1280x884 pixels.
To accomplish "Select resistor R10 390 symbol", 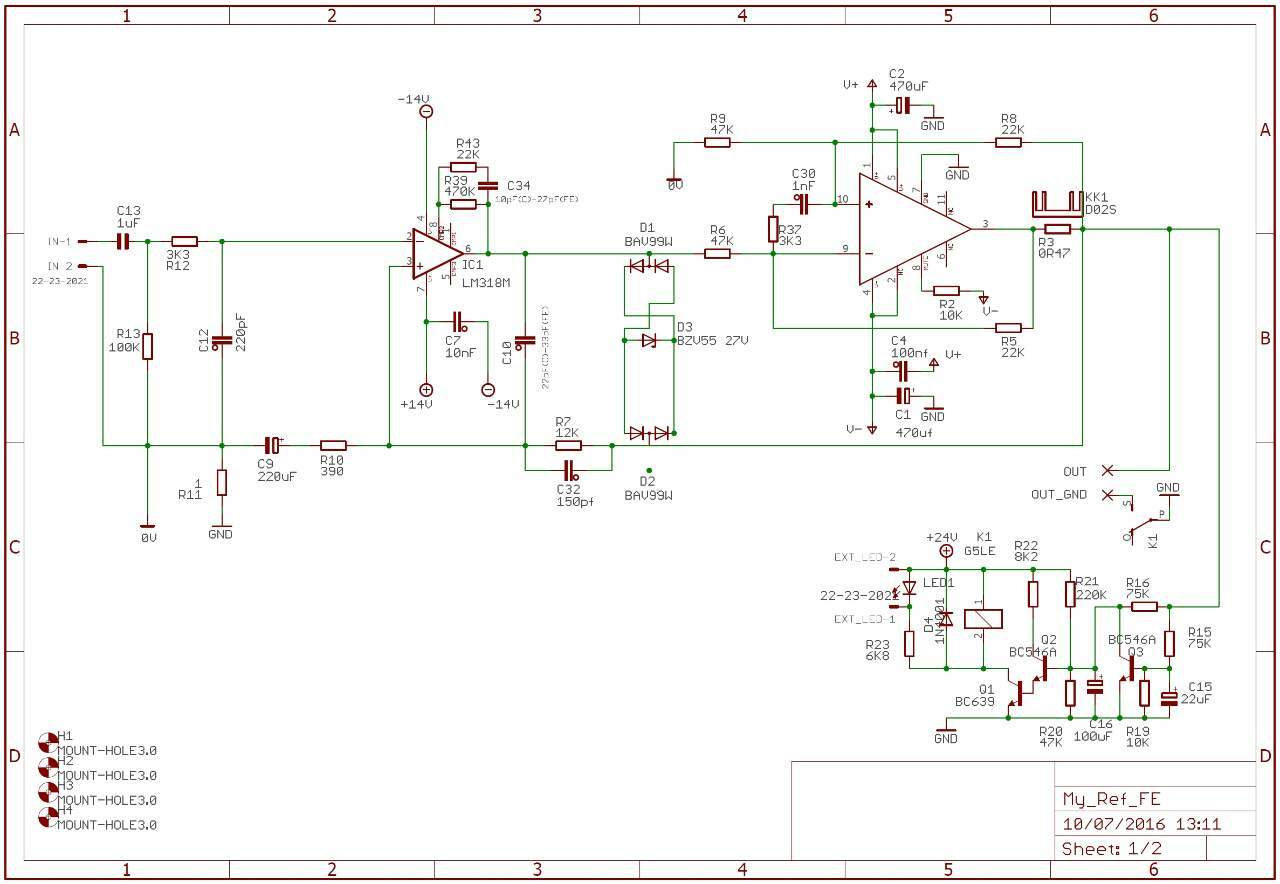I will coord(333,445).
